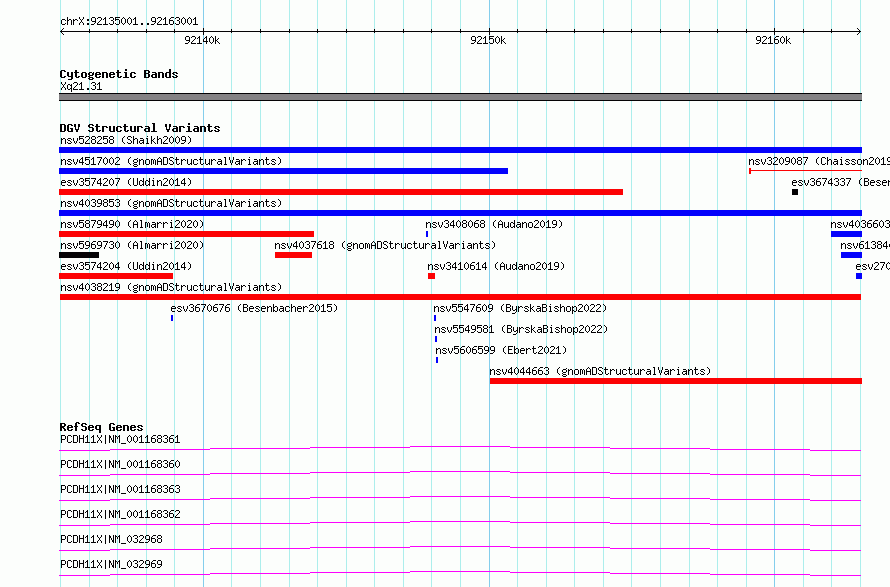Click the Cytogenetic Bands track title

pos(119,74)
